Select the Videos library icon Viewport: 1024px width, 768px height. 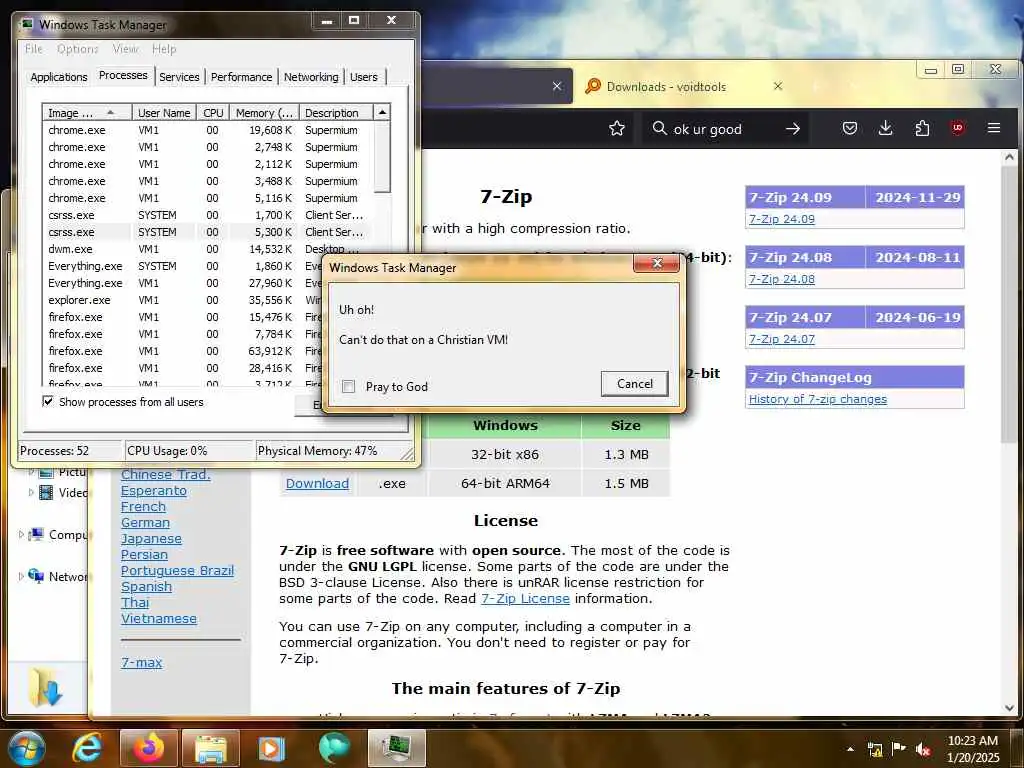pos(46,492)
